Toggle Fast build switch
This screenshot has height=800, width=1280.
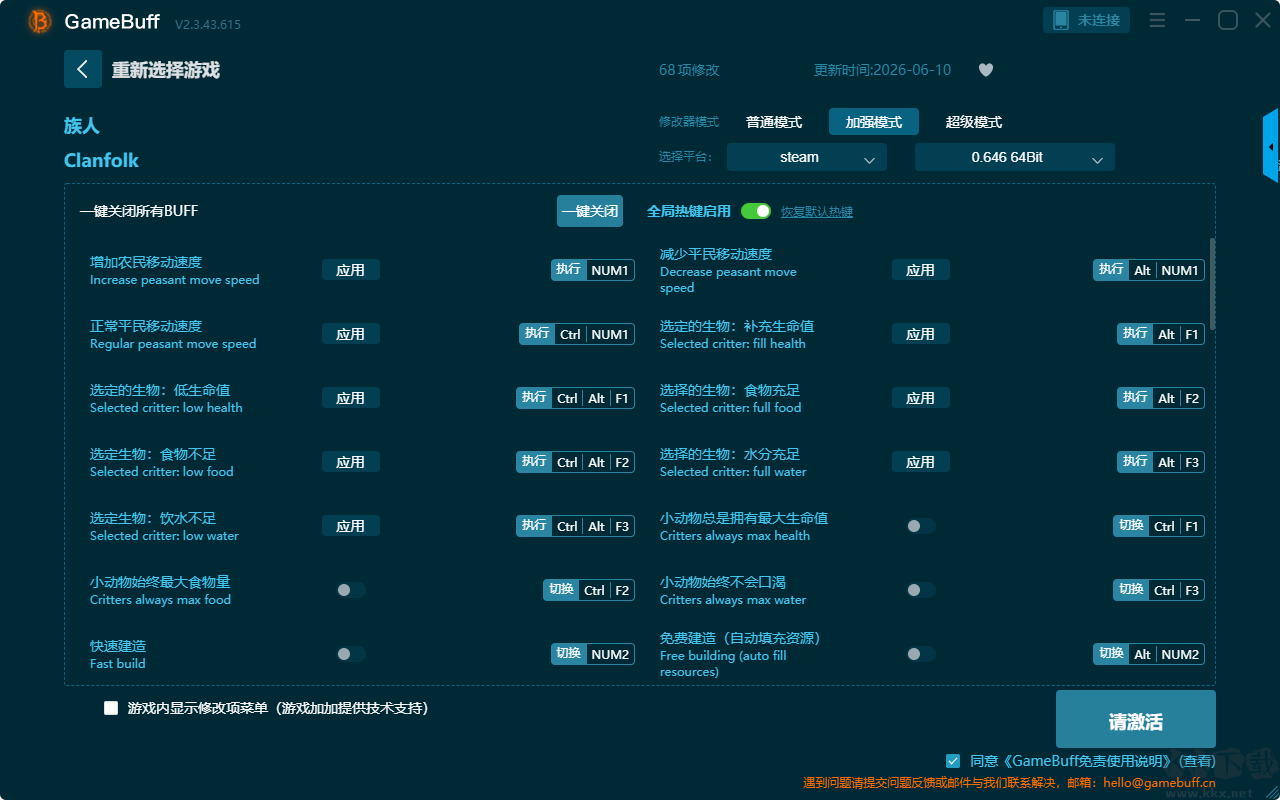(351, 654)
